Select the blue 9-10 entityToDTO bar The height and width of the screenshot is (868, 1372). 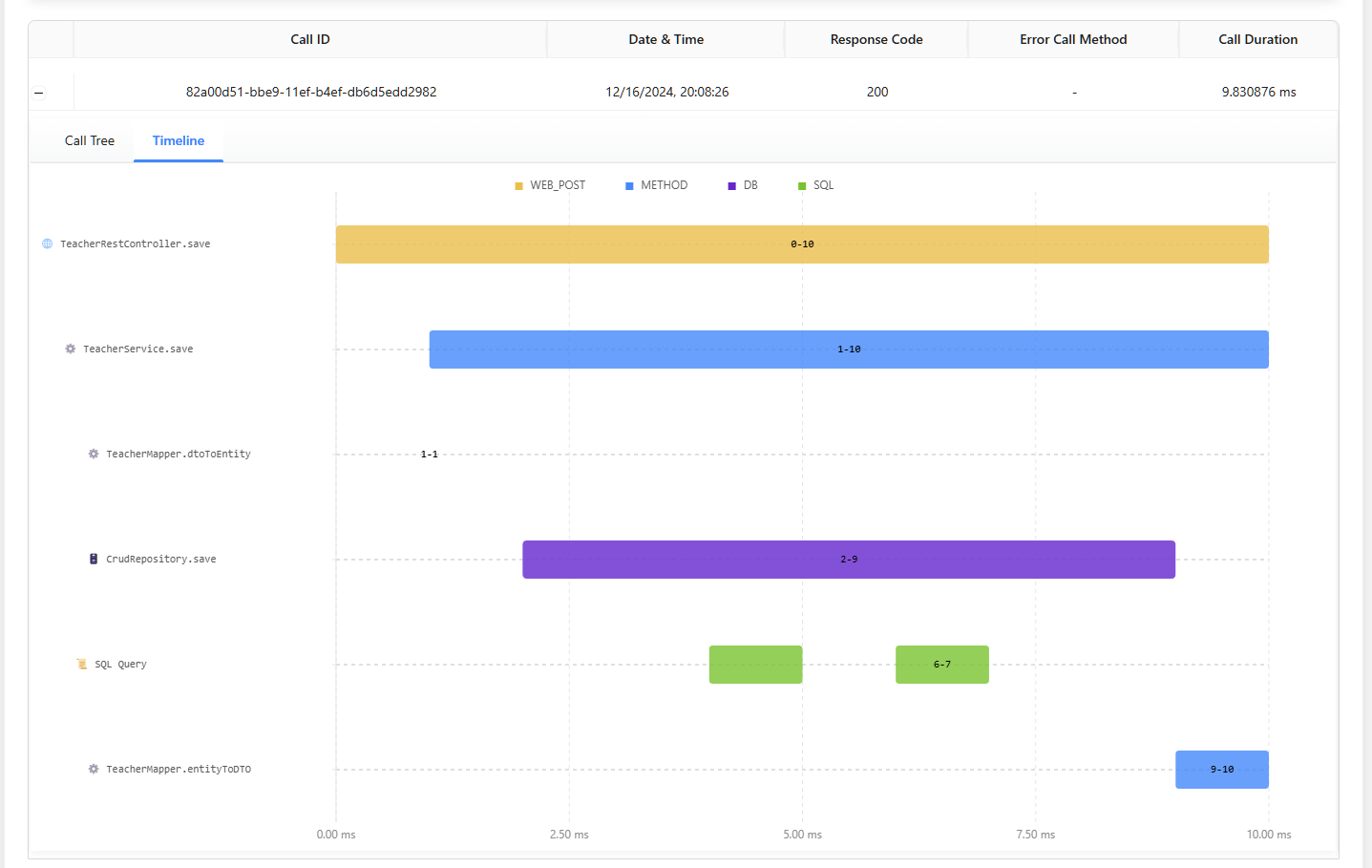tap(1222, 770)
